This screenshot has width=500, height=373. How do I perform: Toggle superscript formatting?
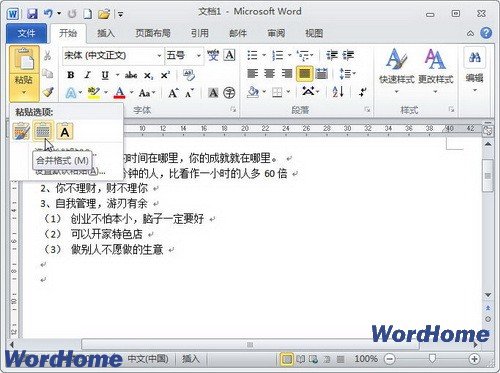165,75
